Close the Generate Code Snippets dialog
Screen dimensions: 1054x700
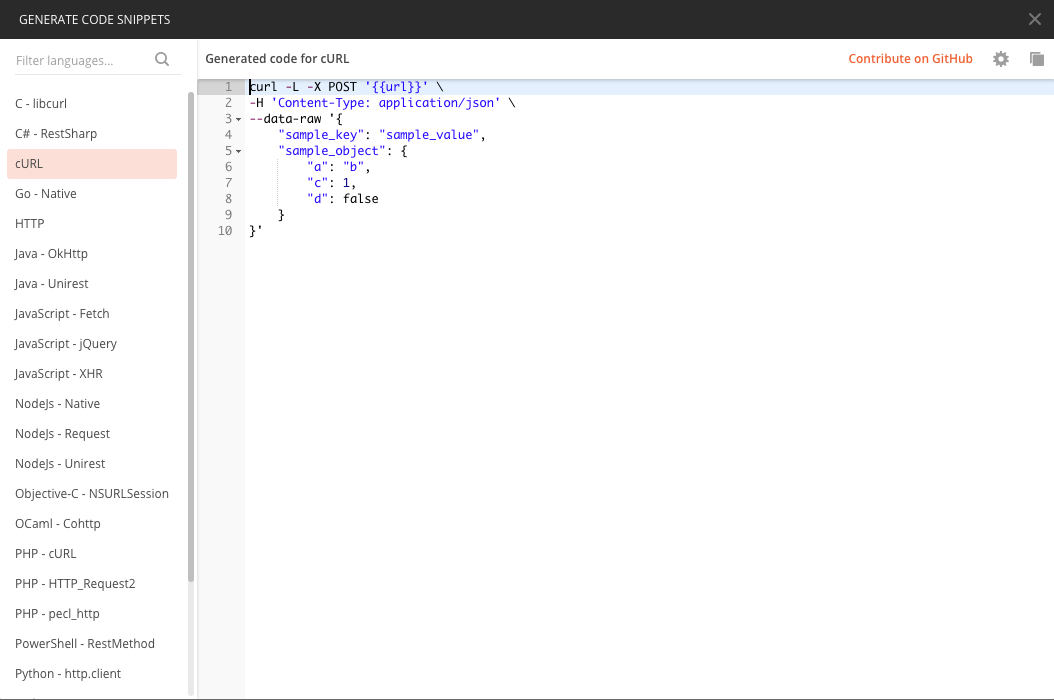pos(1034,19)
